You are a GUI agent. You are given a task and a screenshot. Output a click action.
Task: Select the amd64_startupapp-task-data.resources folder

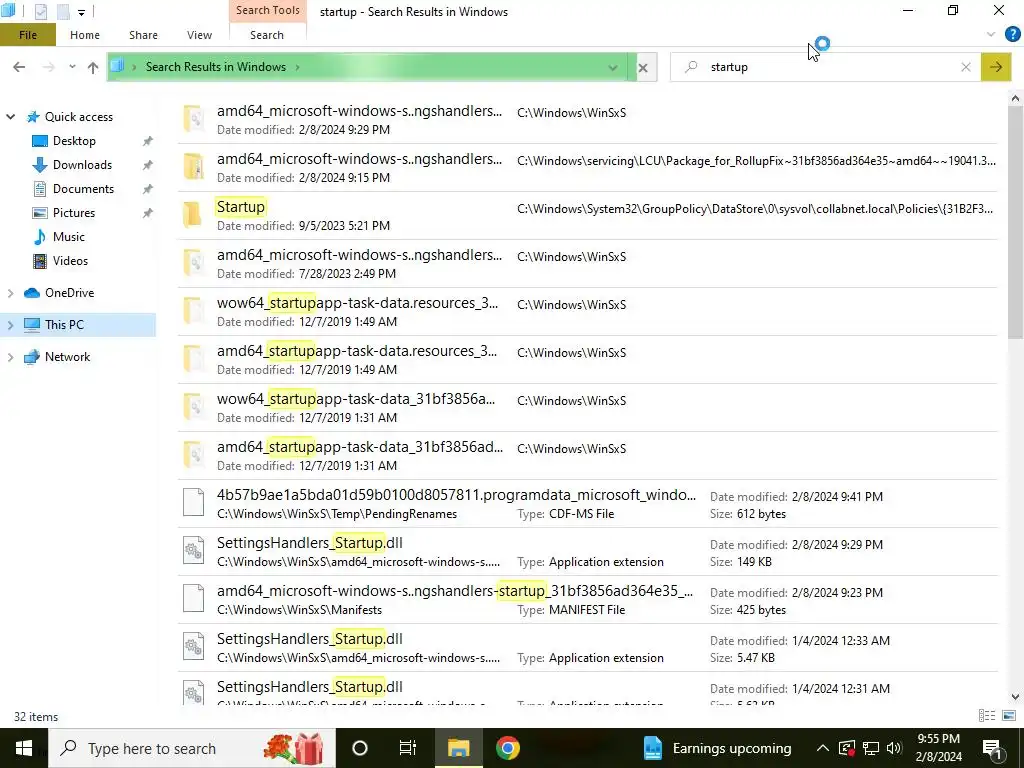588,359
